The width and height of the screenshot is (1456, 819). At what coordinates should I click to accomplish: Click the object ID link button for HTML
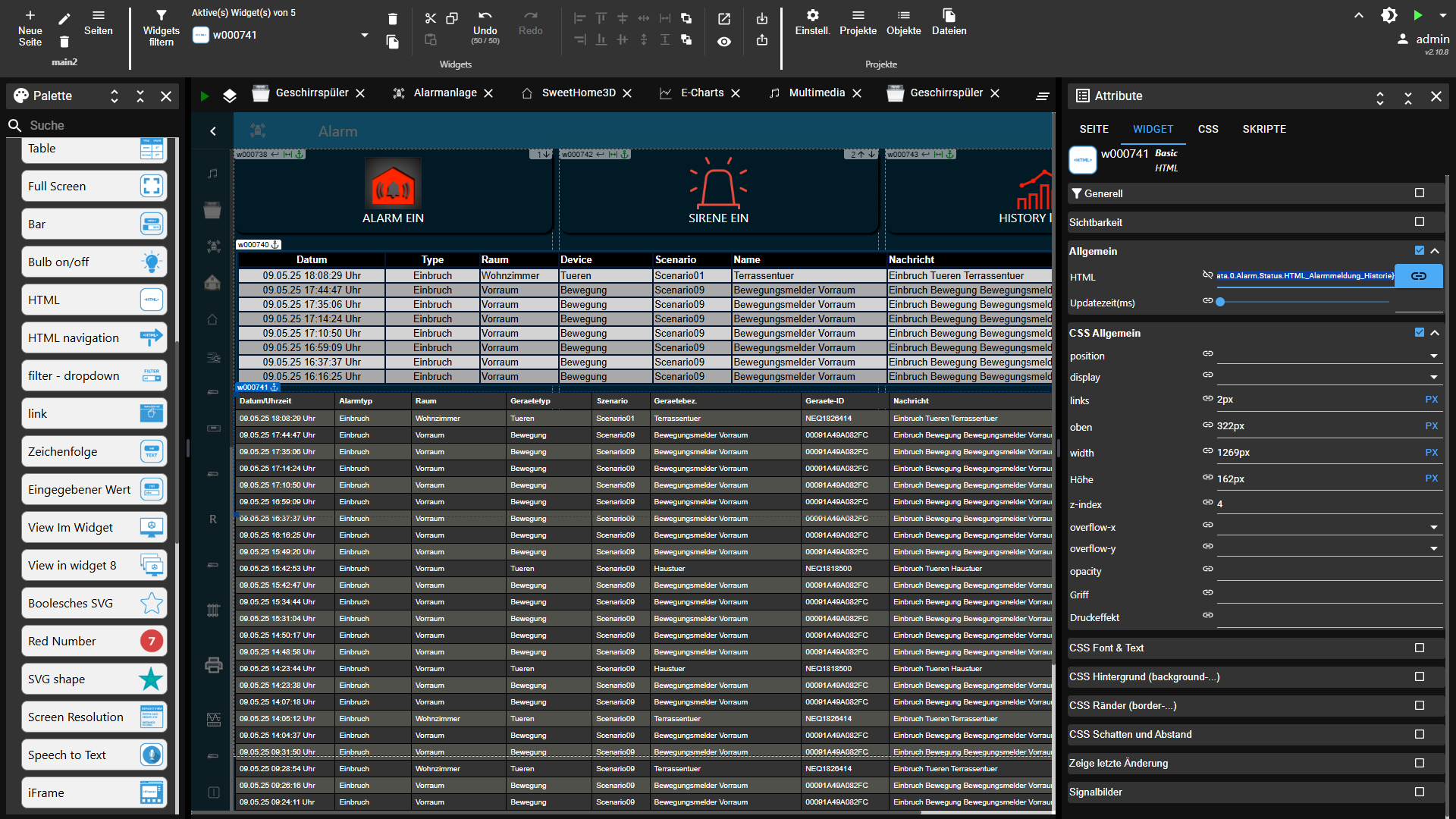coord(1418,276)
